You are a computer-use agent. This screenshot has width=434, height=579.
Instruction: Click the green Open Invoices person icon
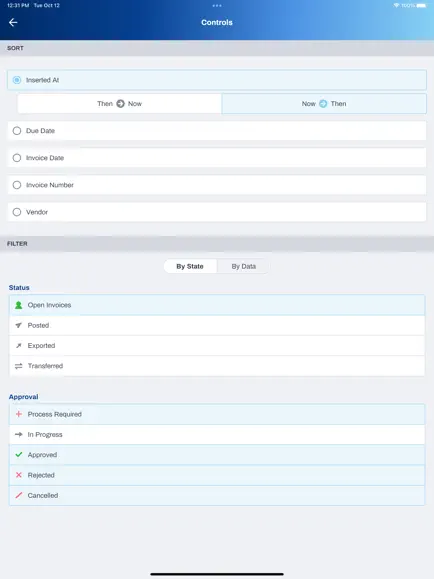coord(18,305)
